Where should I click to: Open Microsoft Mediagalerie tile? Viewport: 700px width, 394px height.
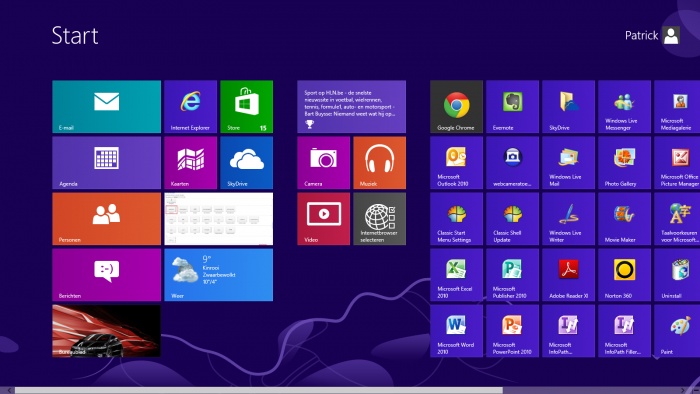tap(677, 107)
